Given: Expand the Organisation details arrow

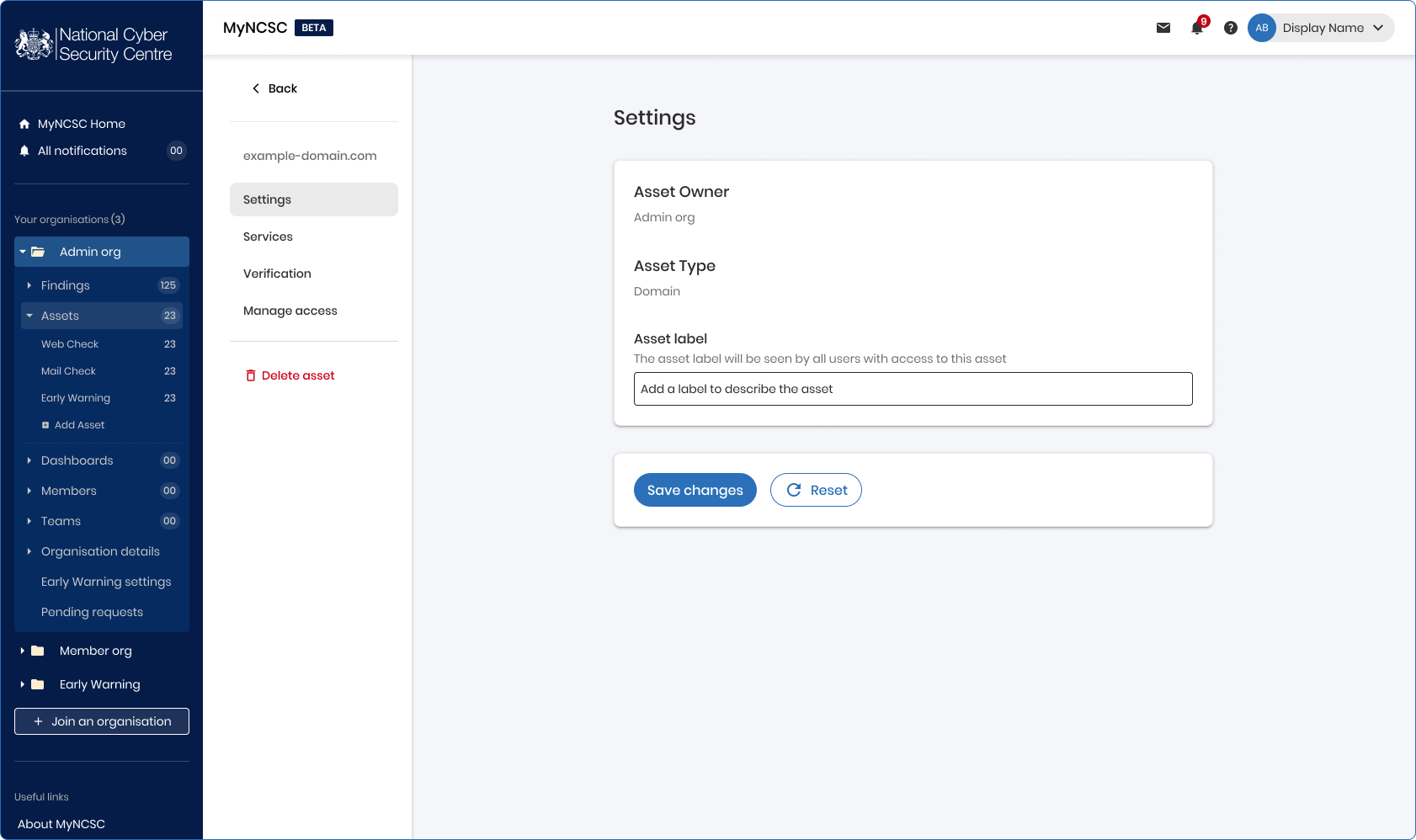Looking at the screenshot, I should 29,551.
